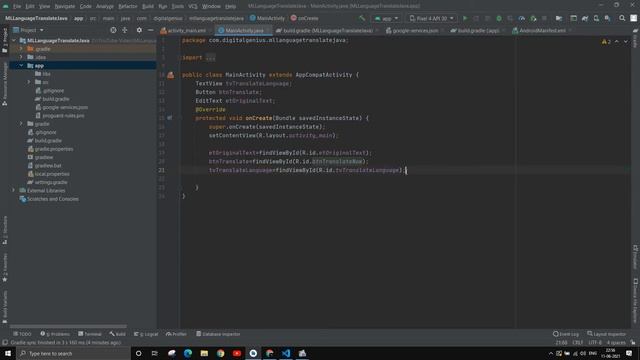
Task: Open the Build menu
Action: click(x=148, y=6)
